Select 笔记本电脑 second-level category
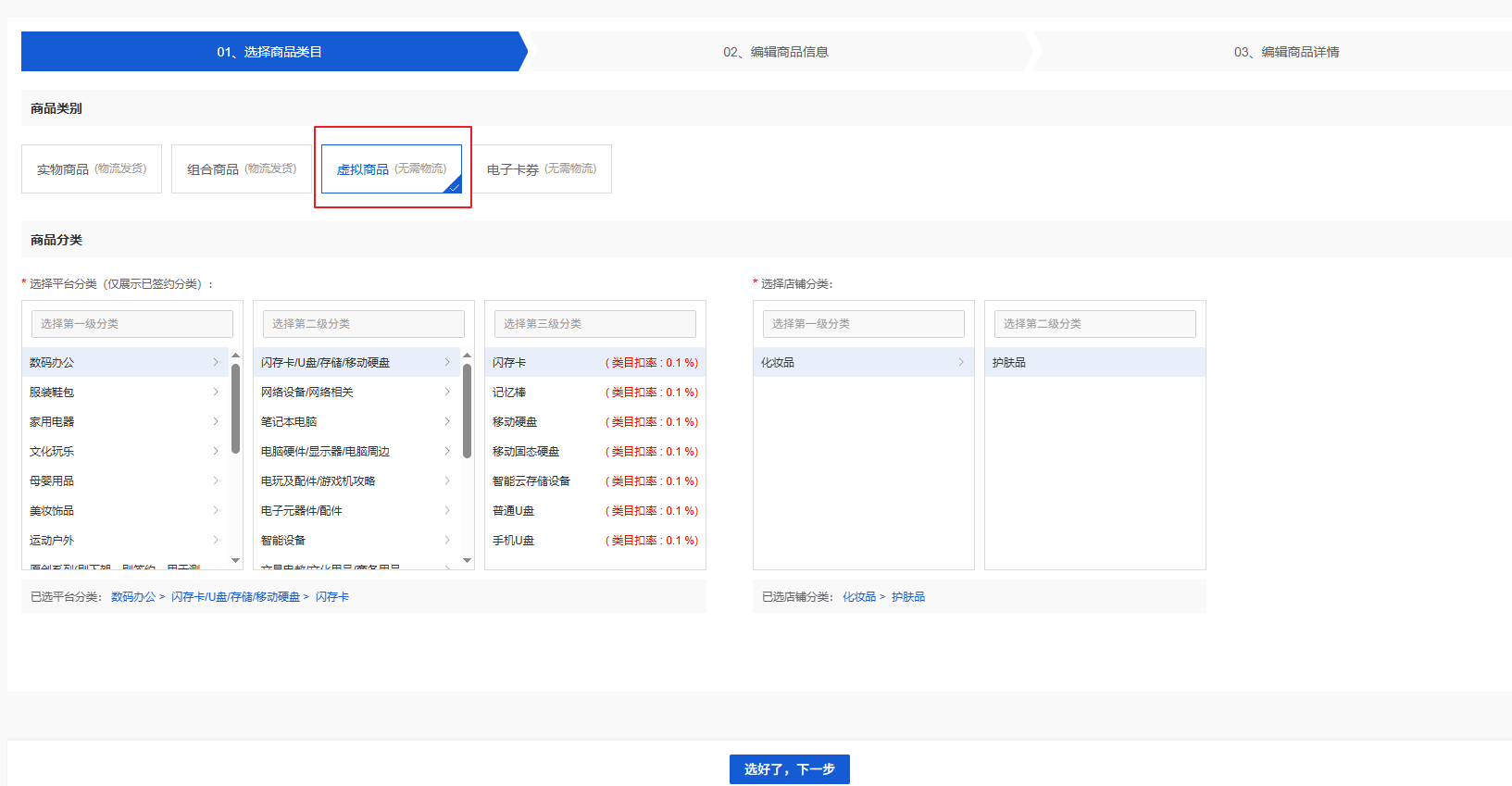1512x786 pixels. (x=356, y=421)
